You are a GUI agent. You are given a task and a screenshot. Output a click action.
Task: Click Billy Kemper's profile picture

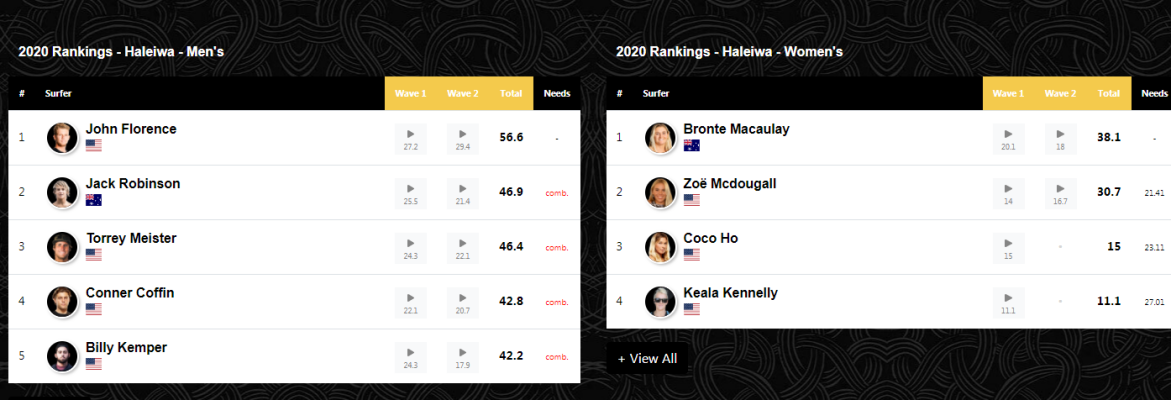(x=62, y=356)
